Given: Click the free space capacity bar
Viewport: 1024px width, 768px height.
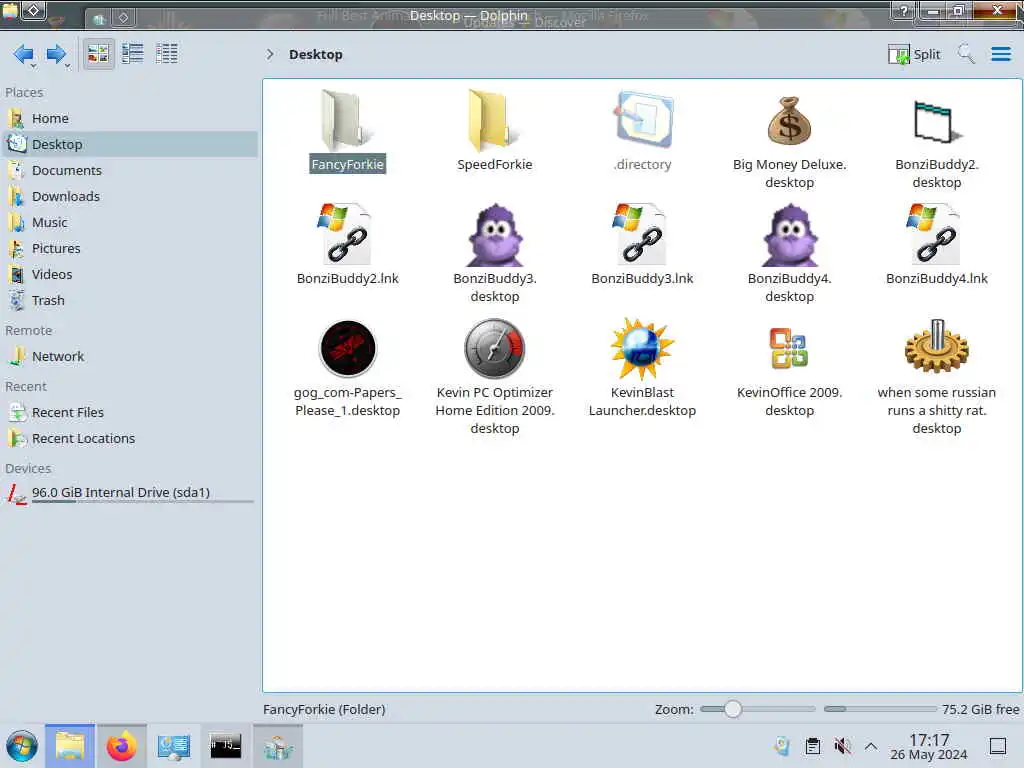Looking at the screenshot, I should click(880, 709).
